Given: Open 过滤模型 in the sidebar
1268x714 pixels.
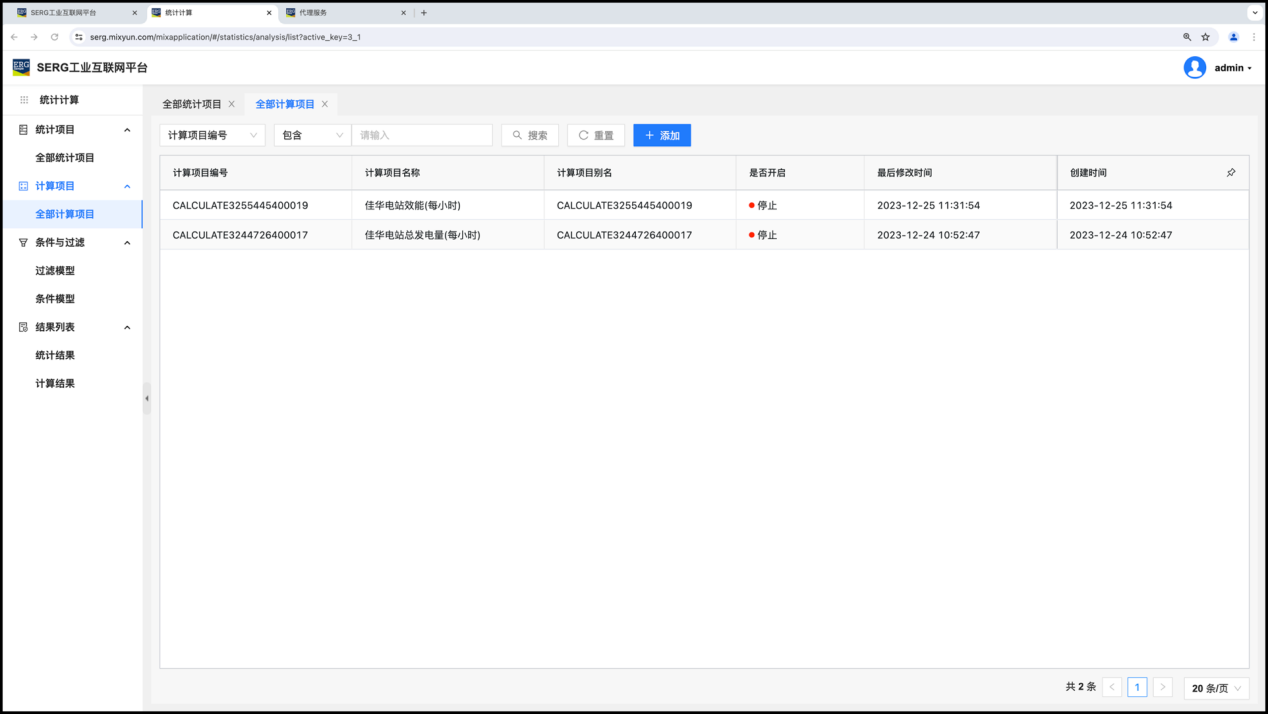Looking at the screenshot, I should [55, 271].
